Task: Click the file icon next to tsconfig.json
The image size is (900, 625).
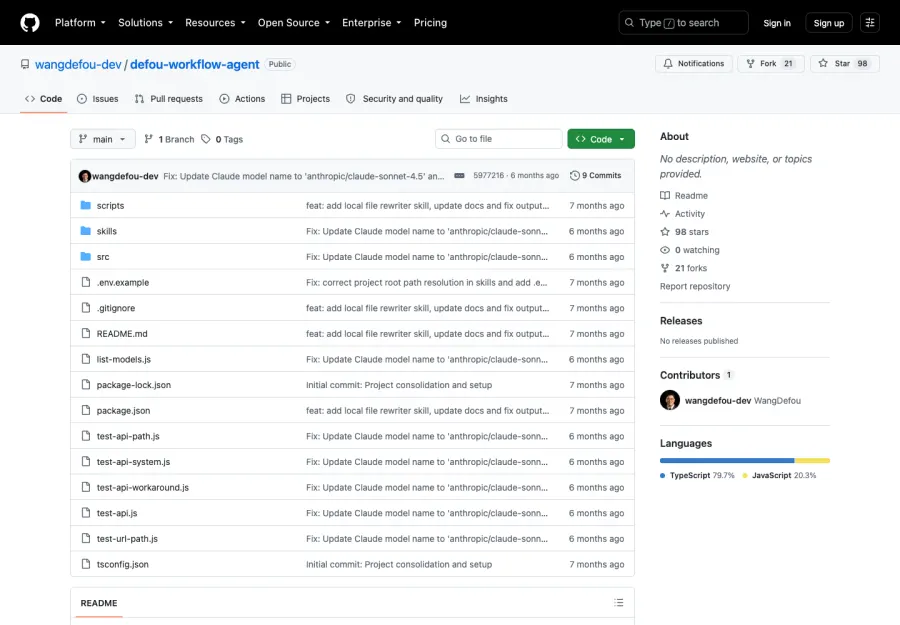Action: click(x=86, y=564)
